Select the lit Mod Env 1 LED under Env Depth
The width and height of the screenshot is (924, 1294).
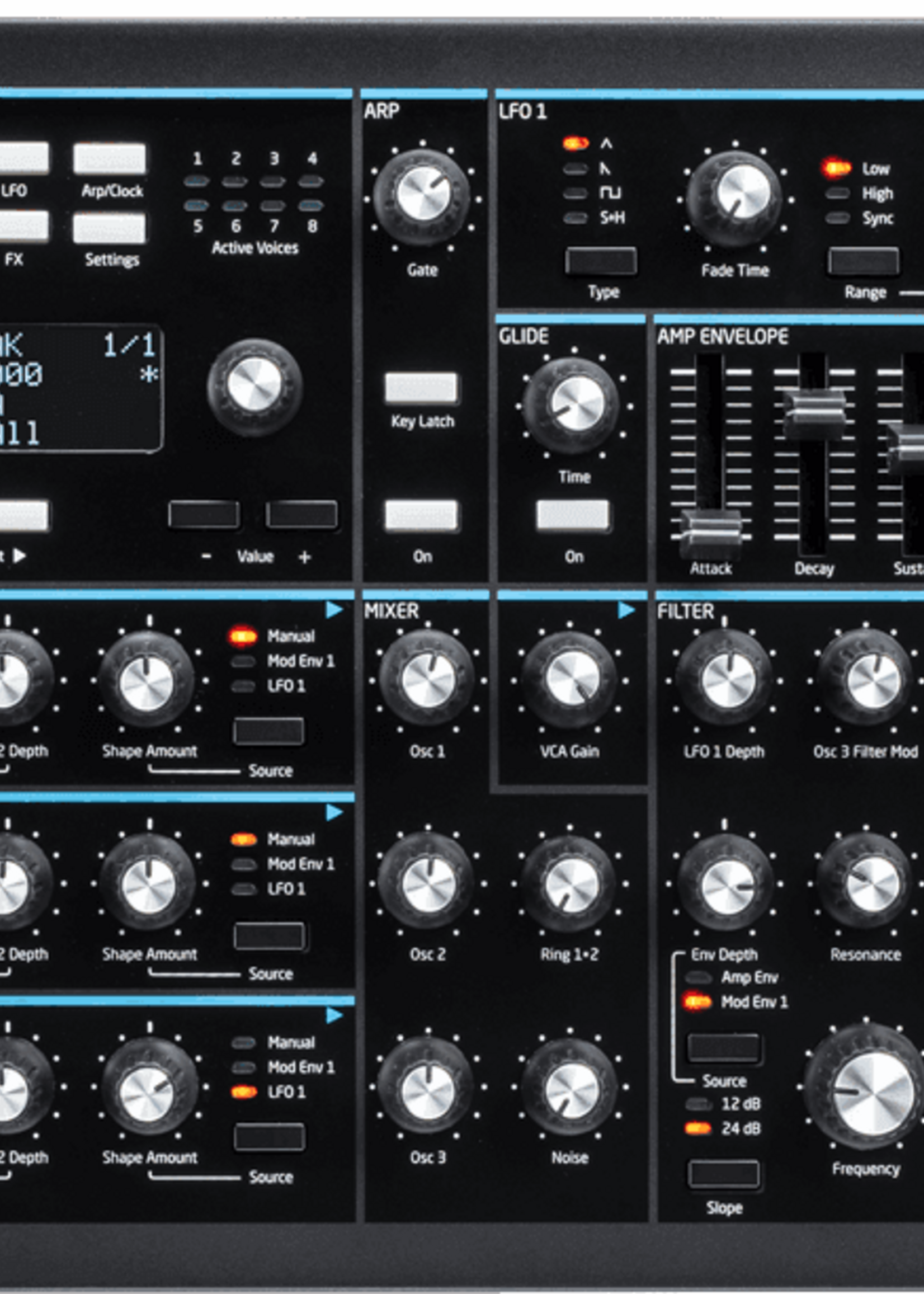698,1003
